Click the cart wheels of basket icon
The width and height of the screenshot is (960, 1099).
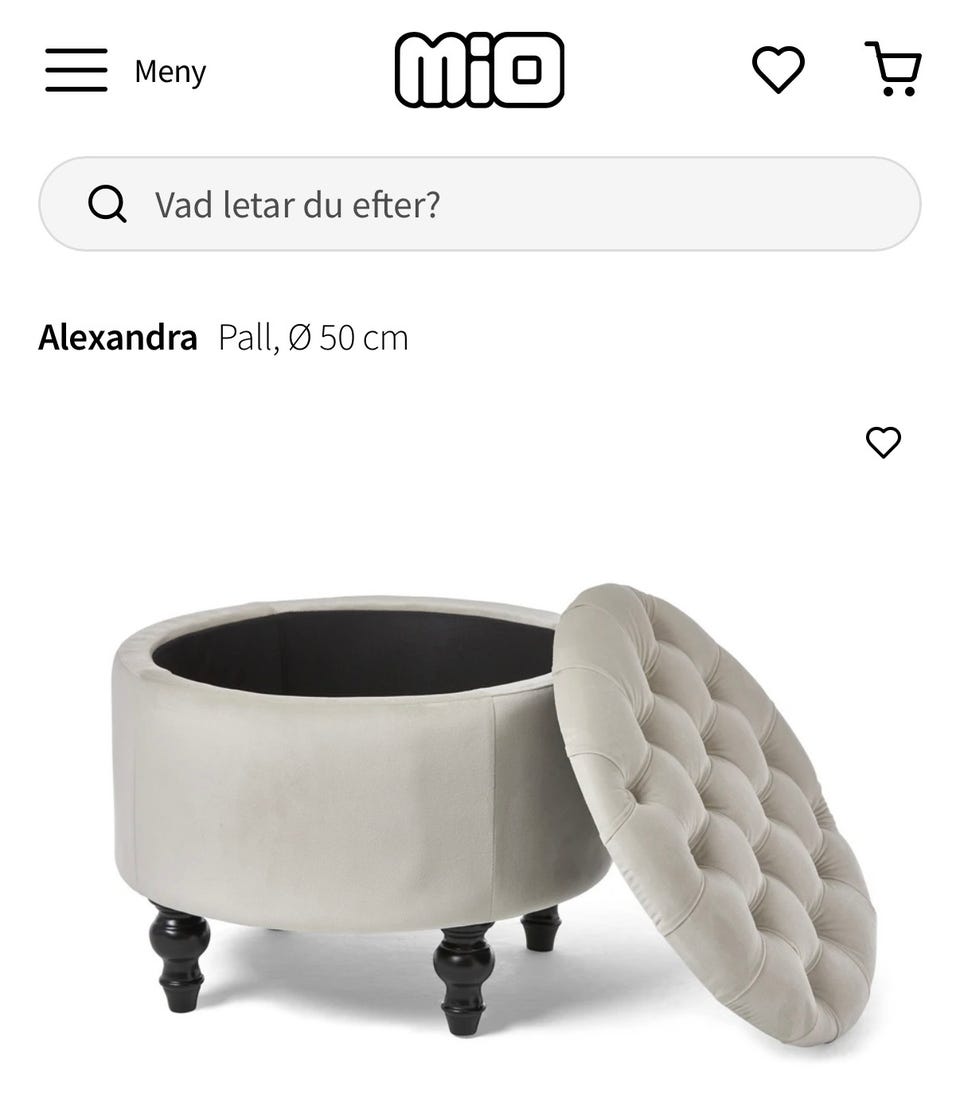coord(898,90)
